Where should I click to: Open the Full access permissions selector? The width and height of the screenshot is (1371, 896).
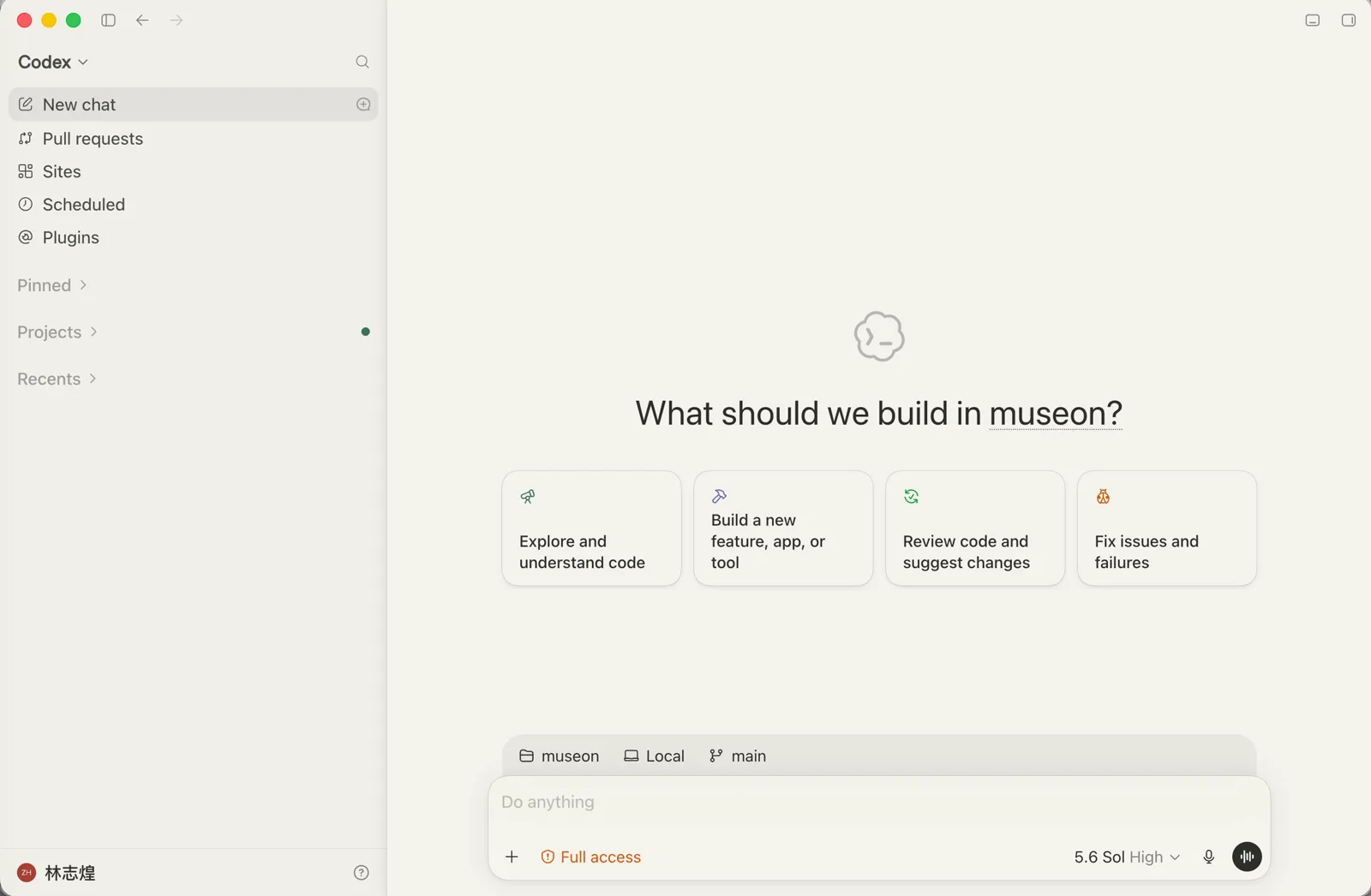pos(591,857)
